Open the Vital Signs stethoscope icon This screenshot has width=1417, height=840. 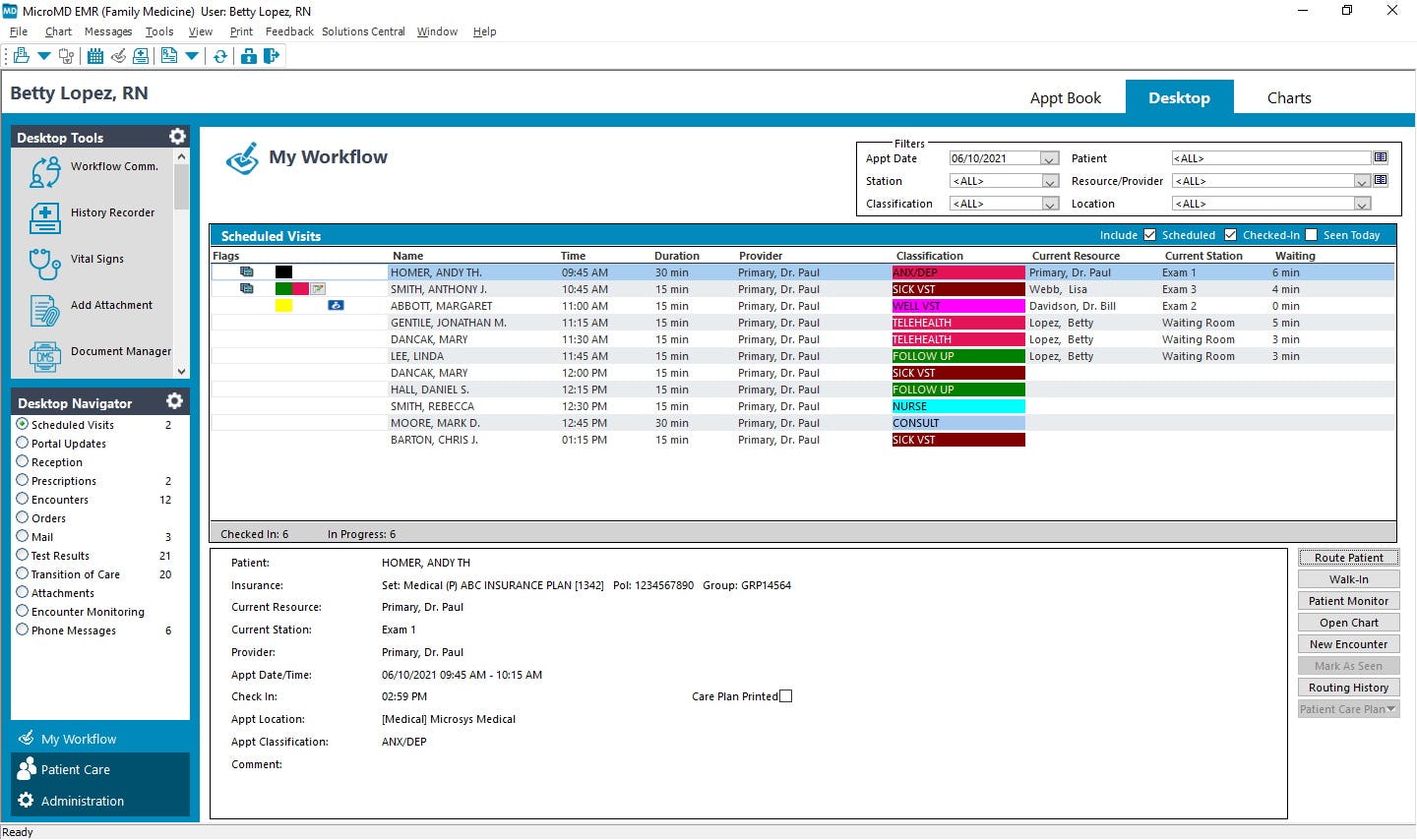45,264
